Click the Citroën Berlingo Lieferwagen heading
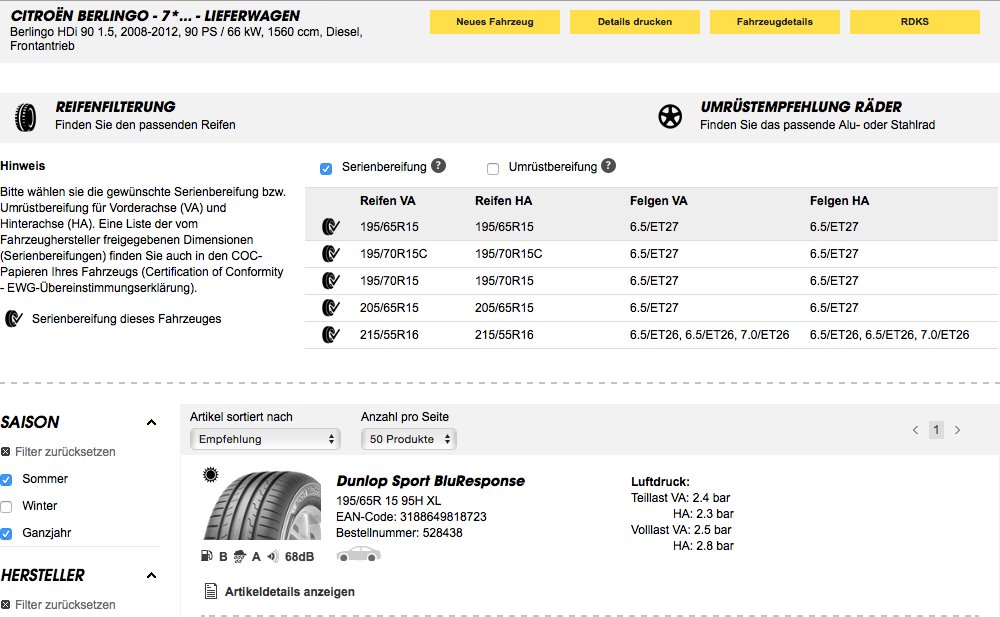 (156, 16)
